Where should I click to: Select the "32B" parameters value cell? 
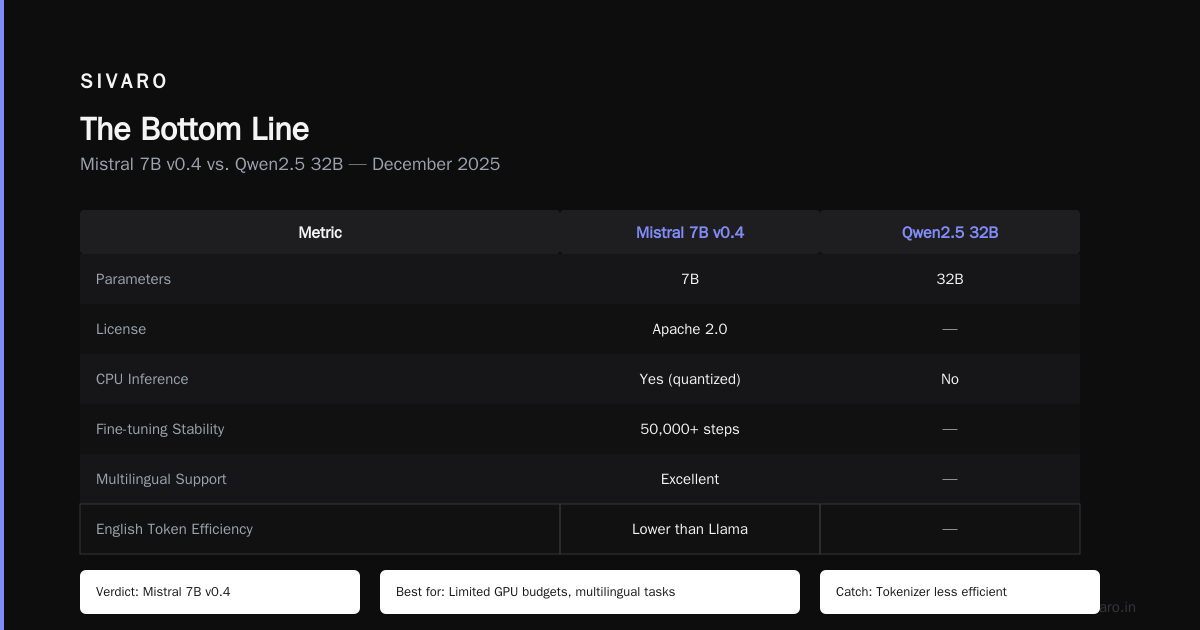click(x=950, y=279)
